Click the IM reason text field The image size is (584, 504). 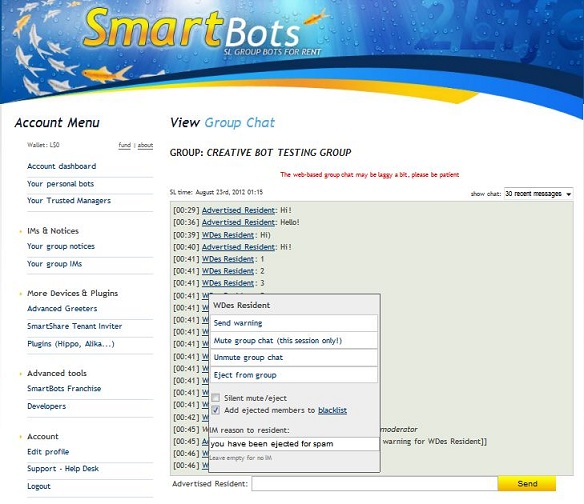pos(294,444)
